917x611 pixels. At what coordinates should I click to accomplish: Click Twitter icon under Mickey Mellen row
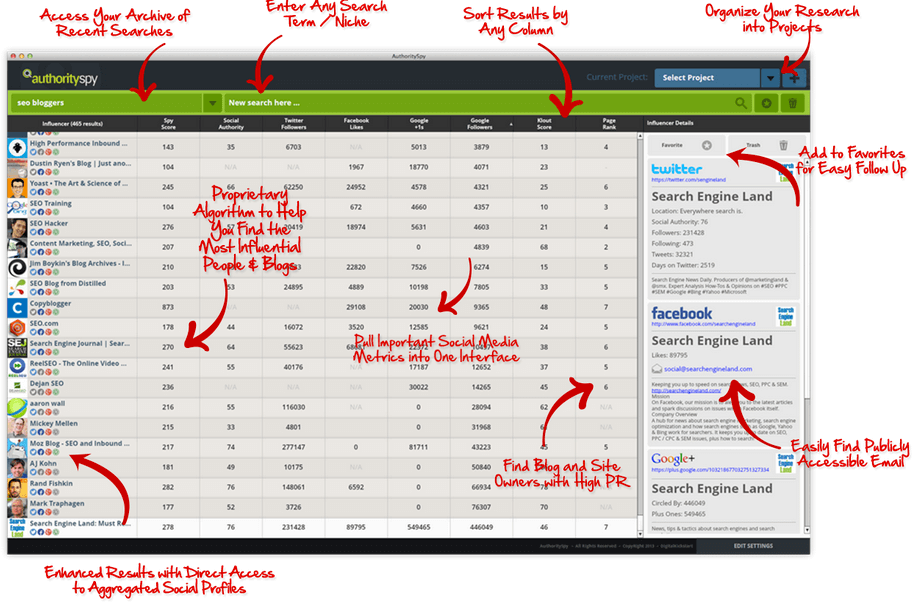(33, 432)
